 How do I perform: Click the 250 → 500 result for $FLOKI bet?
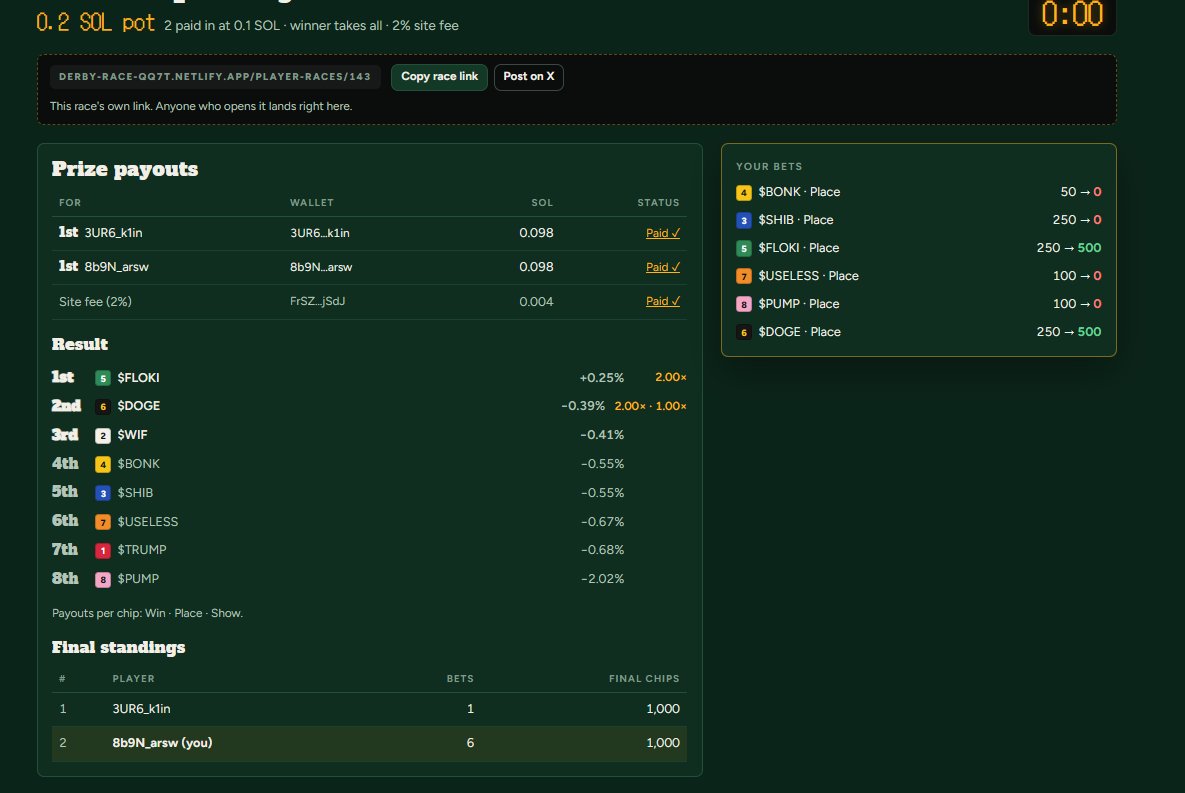click(1069, 248)
